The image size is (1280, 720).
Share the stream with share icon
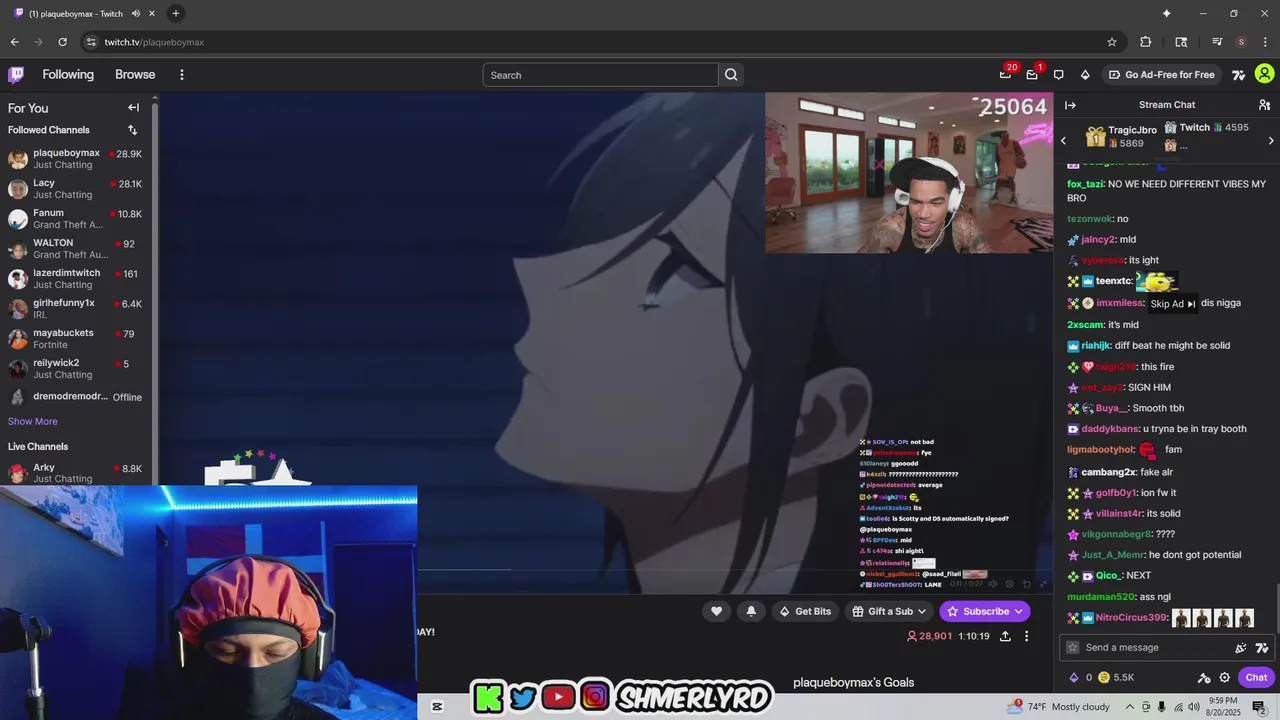[x=1005, y=636]
